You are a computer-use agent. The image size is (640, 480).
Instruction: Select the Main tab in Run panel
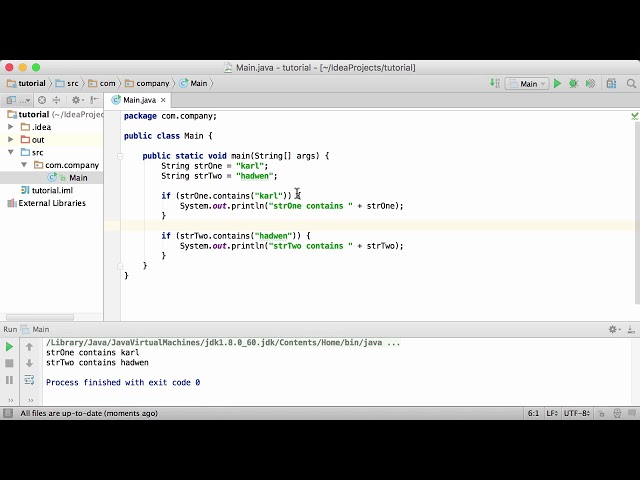tap(35, 329)
